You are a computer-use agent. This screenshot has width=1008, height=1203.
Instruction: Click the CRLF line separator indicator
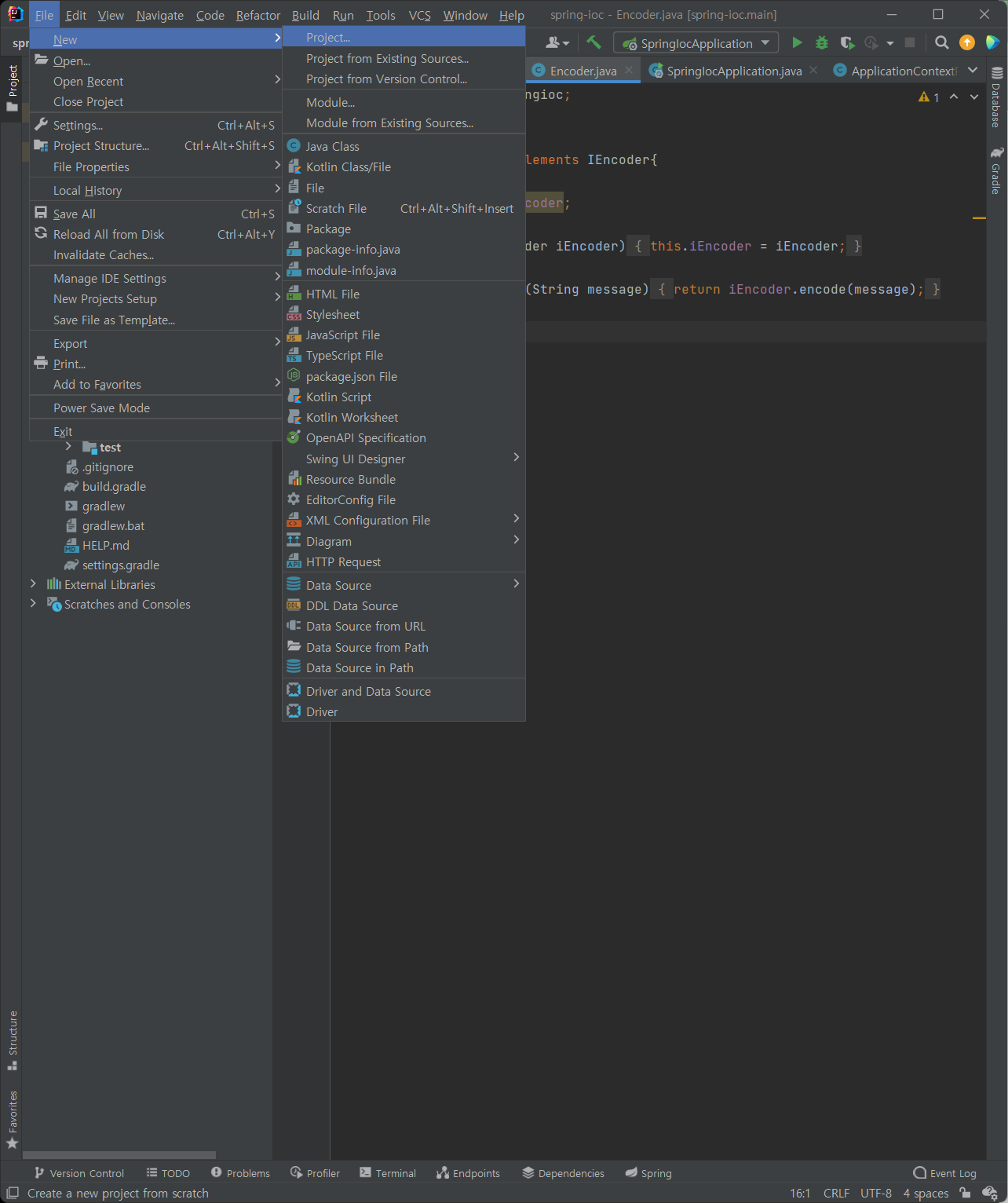point(836,1193)
